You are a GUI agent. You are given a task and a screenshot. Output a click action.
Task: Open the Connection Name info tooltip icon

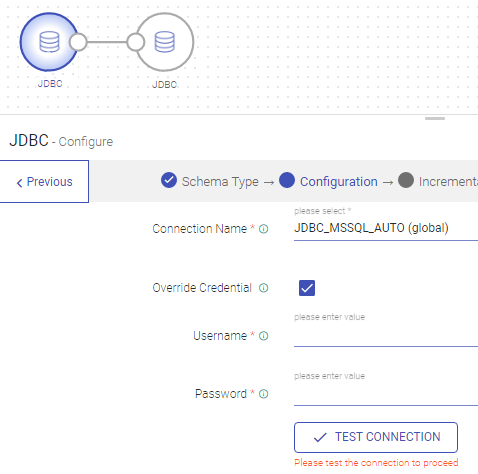coord(263,229)
